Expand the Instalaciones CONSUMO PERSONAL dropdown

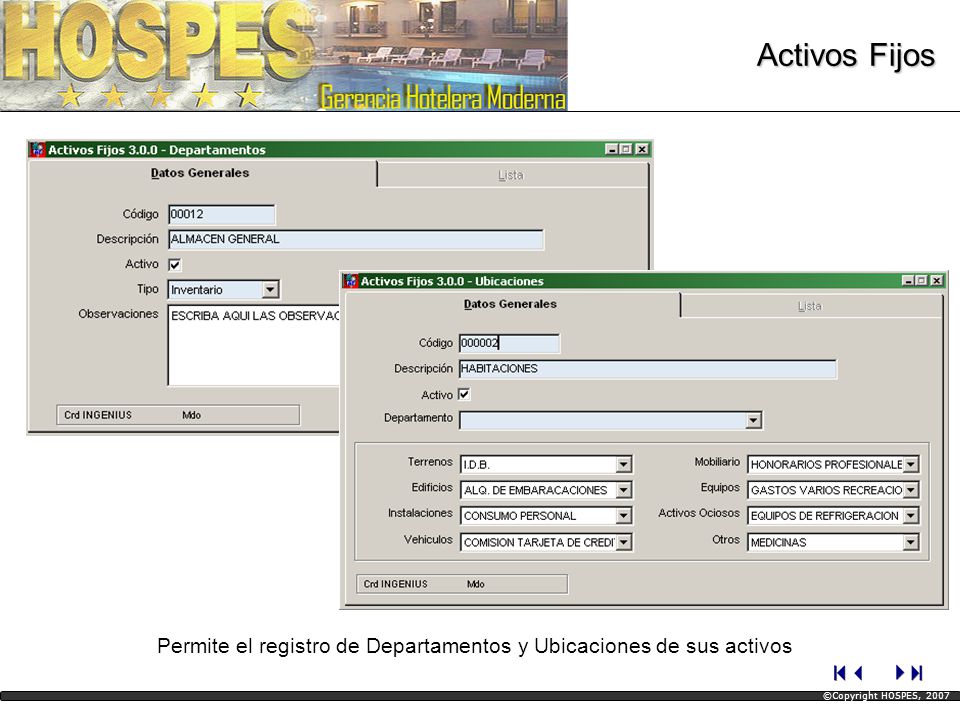tap(623, 516)
